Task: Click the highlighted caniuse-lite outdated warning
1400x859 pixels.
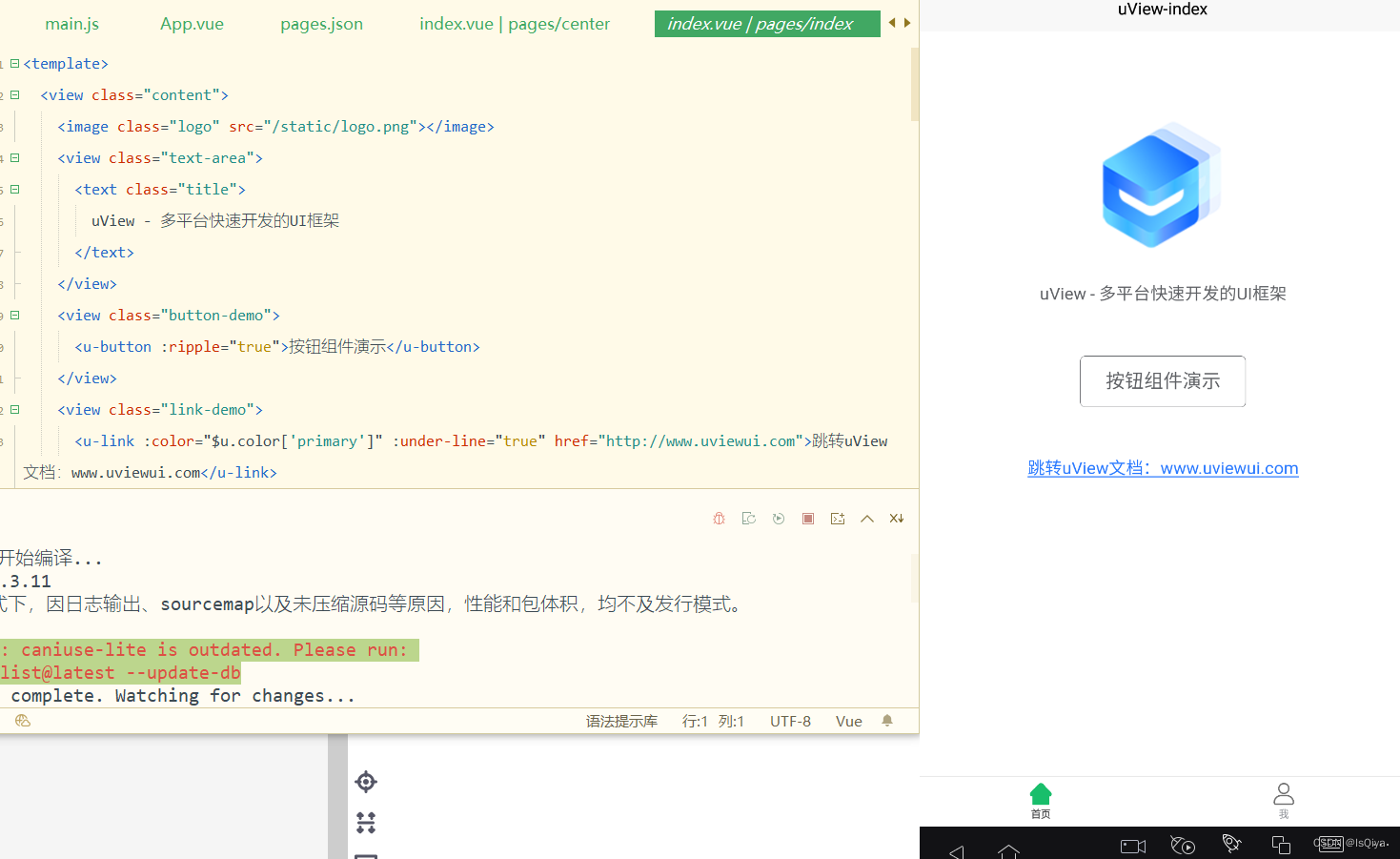Action: [x=210, y=650]
